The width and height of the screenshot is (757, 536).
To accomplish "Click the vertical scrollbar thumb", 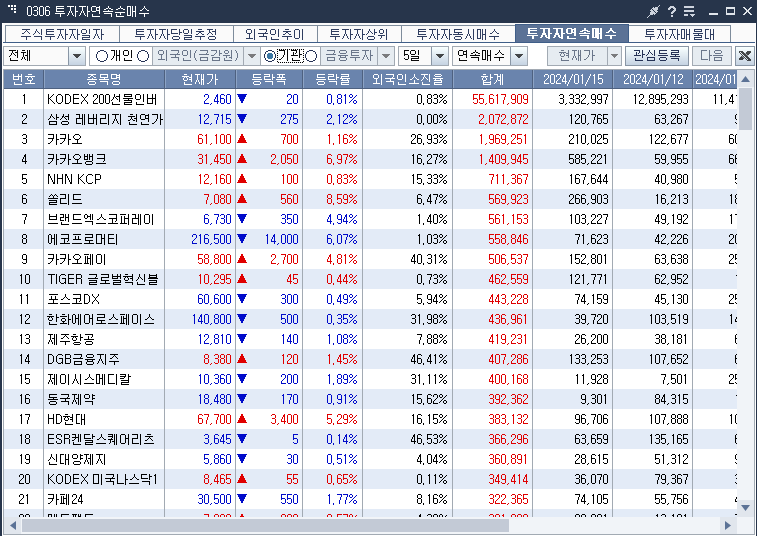I will click(x=745, y=108).
